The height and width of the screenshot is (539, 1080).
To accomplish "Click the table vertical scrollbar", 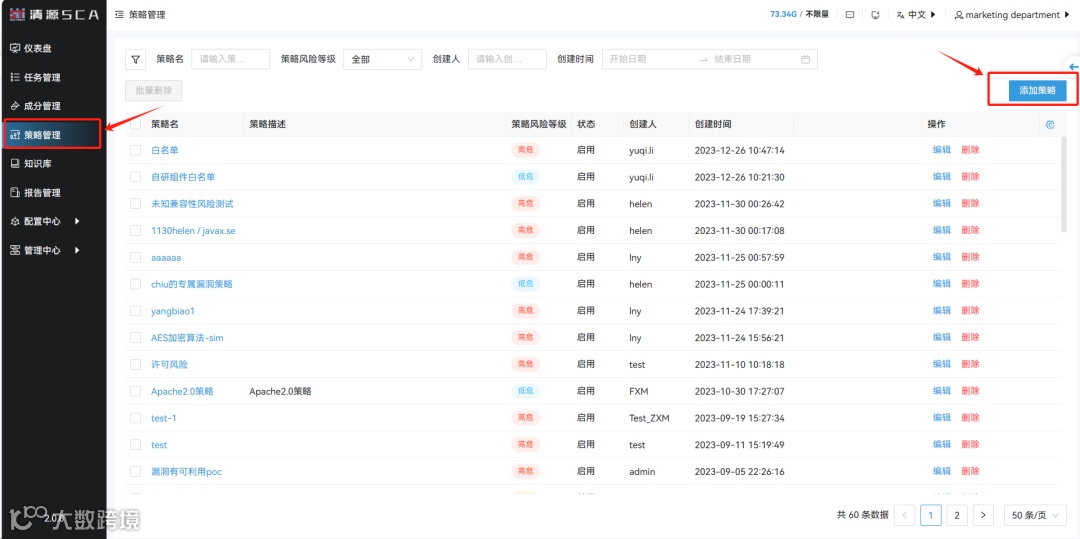I will coord(1063,184).
